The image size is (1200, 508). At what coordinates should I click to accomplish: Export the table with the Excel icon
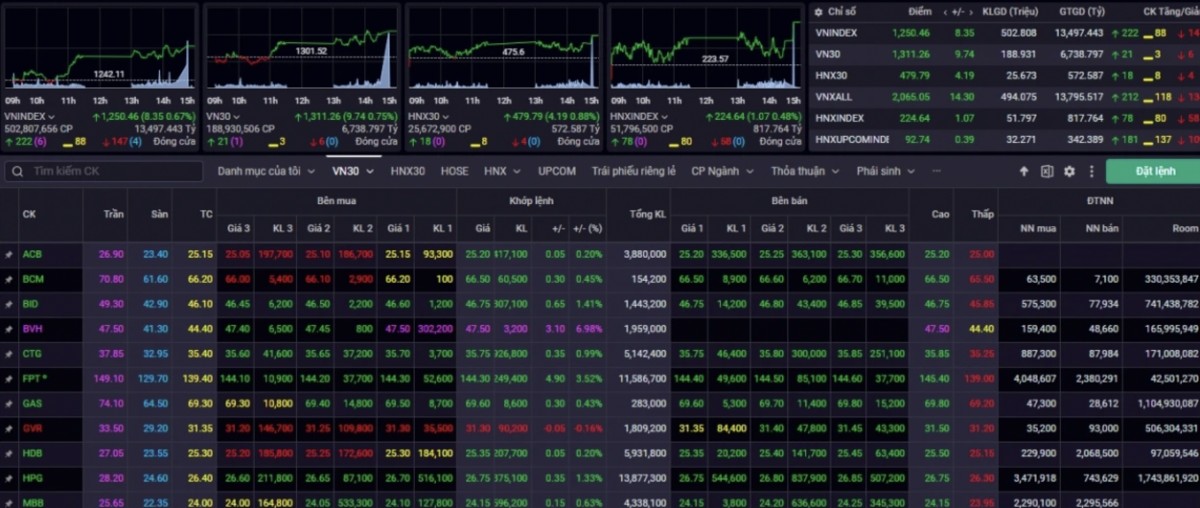tap(1046, 172)
